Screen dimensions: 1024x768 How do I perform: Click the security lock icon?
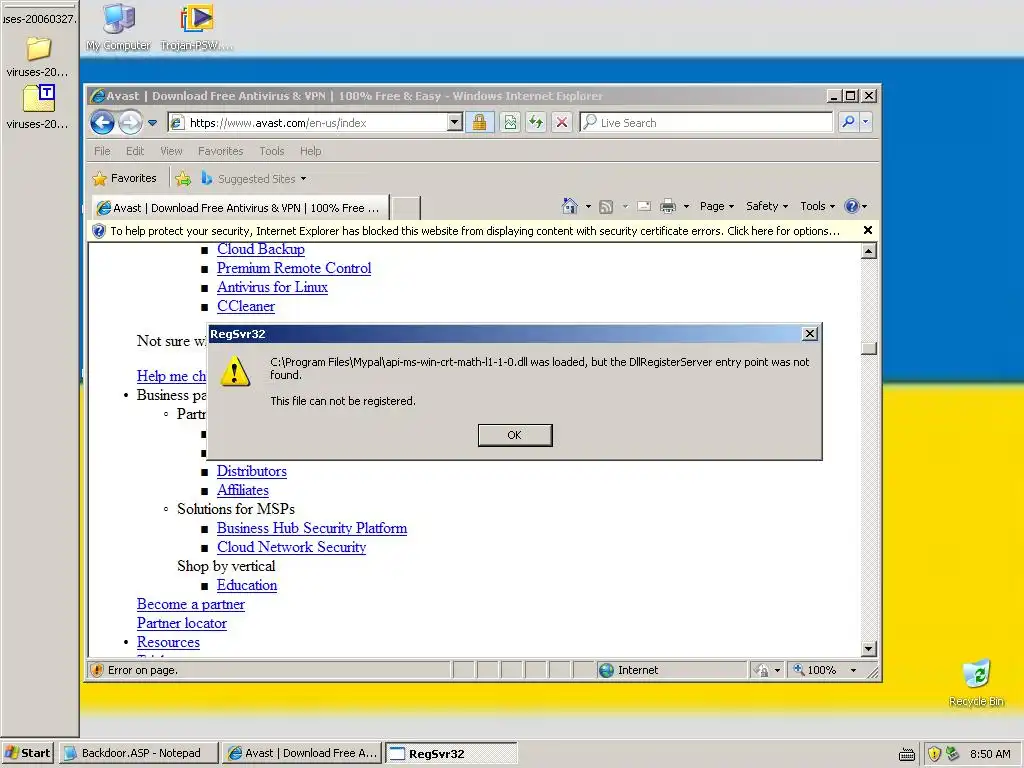[479, 122]
